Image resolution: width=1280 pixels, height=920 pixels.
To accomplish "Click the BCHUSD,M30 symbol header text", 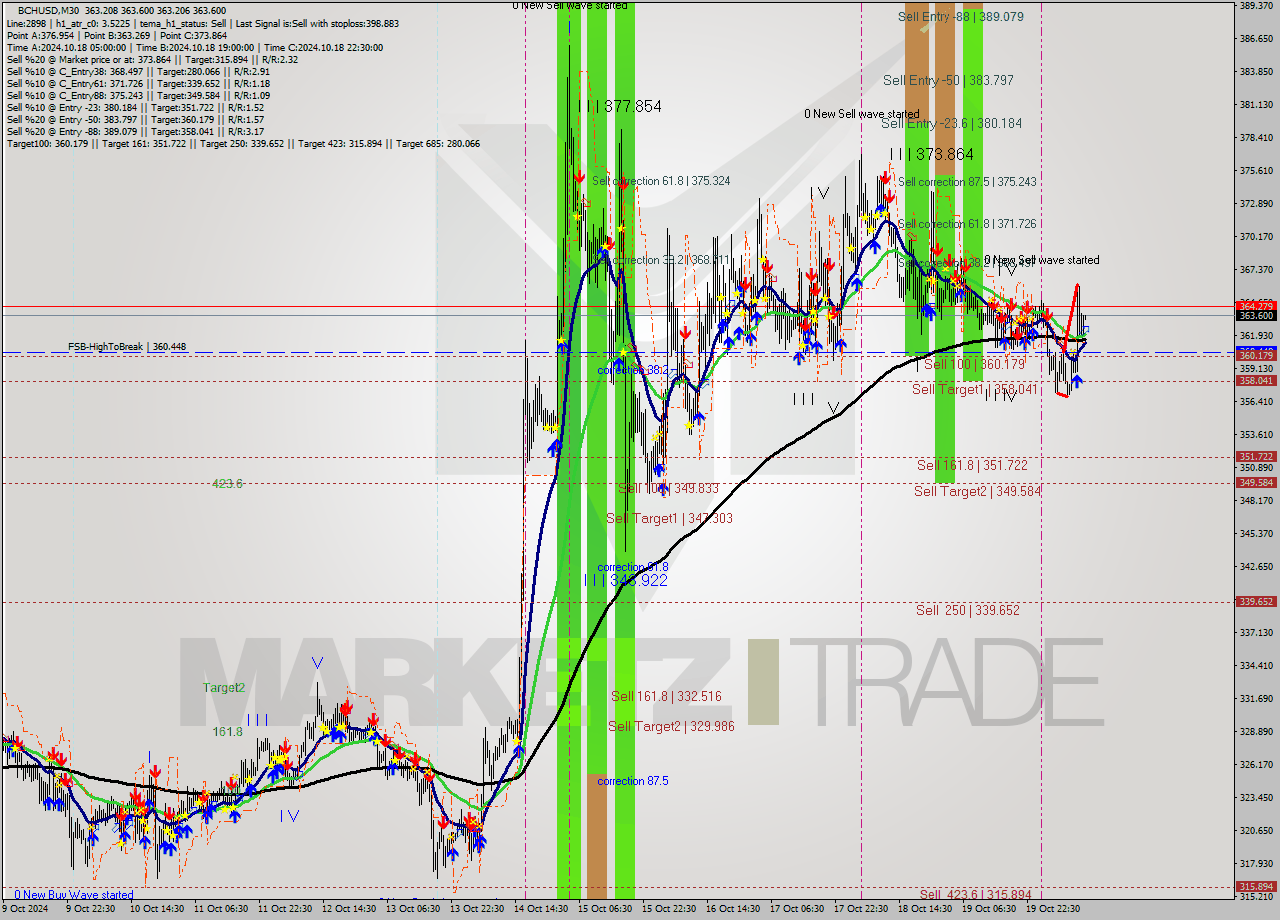I will (49, 10).
